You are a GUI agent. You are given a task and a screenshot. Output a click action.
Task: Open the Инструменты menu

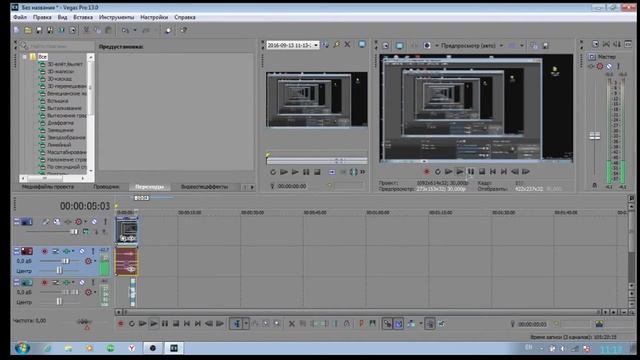pos(116,18)
